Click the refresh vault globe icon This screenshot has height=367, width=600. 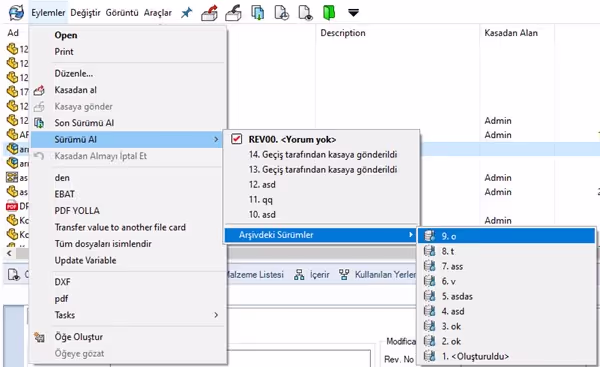(x=16, y=13)
